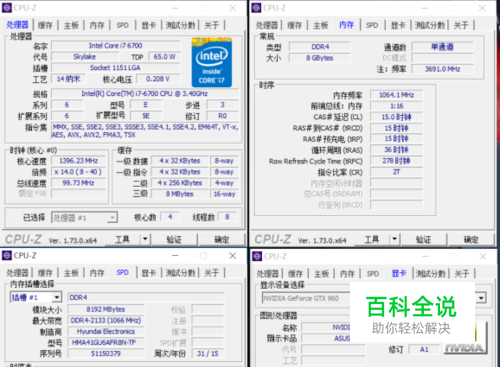Click the 51150379 serial number value
The image size is (500, 367).
106,353
